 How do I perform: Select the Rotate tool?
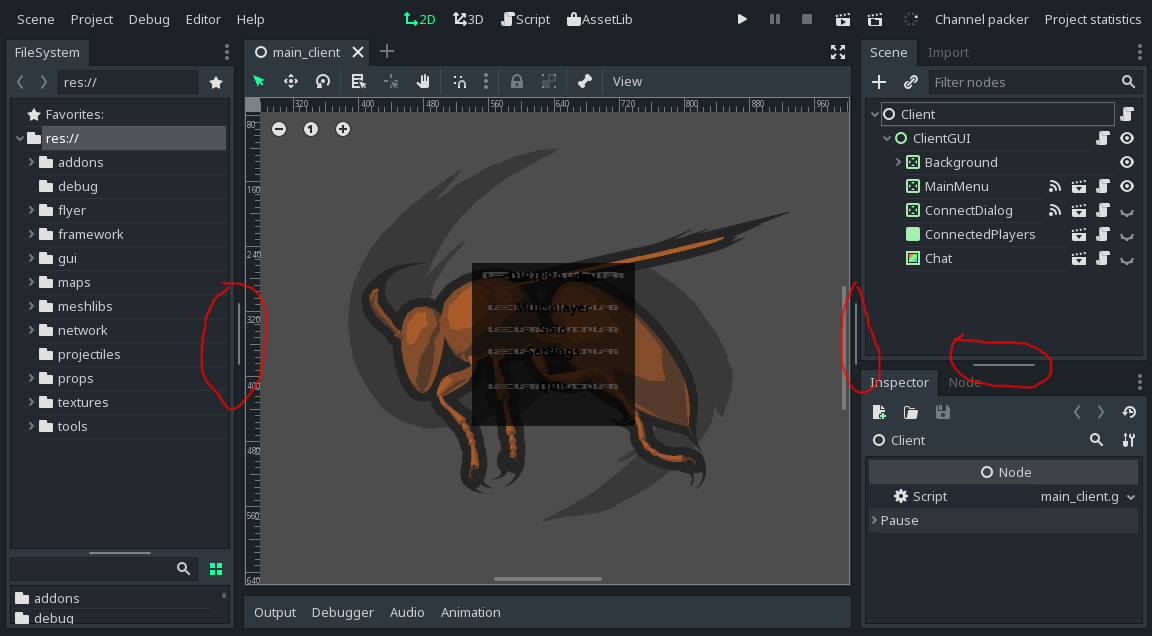pos(322,81)
